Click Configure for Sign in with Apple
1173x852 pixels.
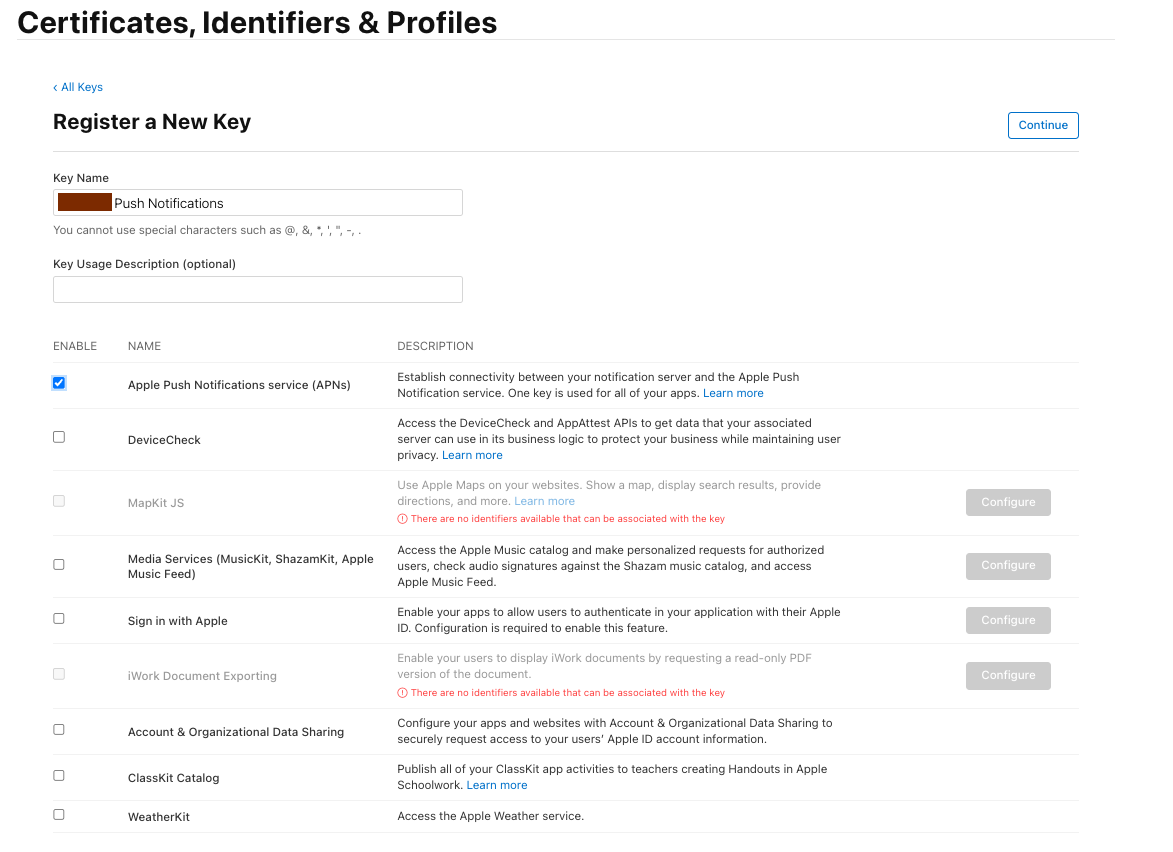coord(1007,620)
